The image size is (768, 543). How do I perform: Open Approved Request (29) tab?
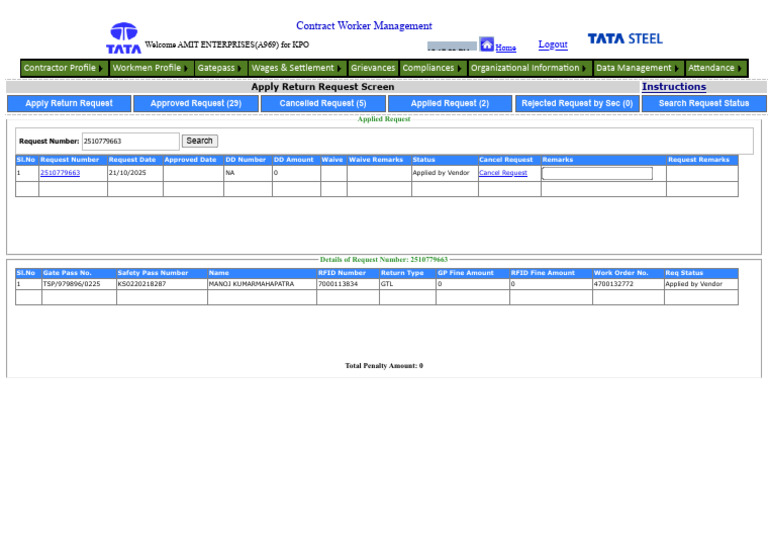tap(196, 103)
